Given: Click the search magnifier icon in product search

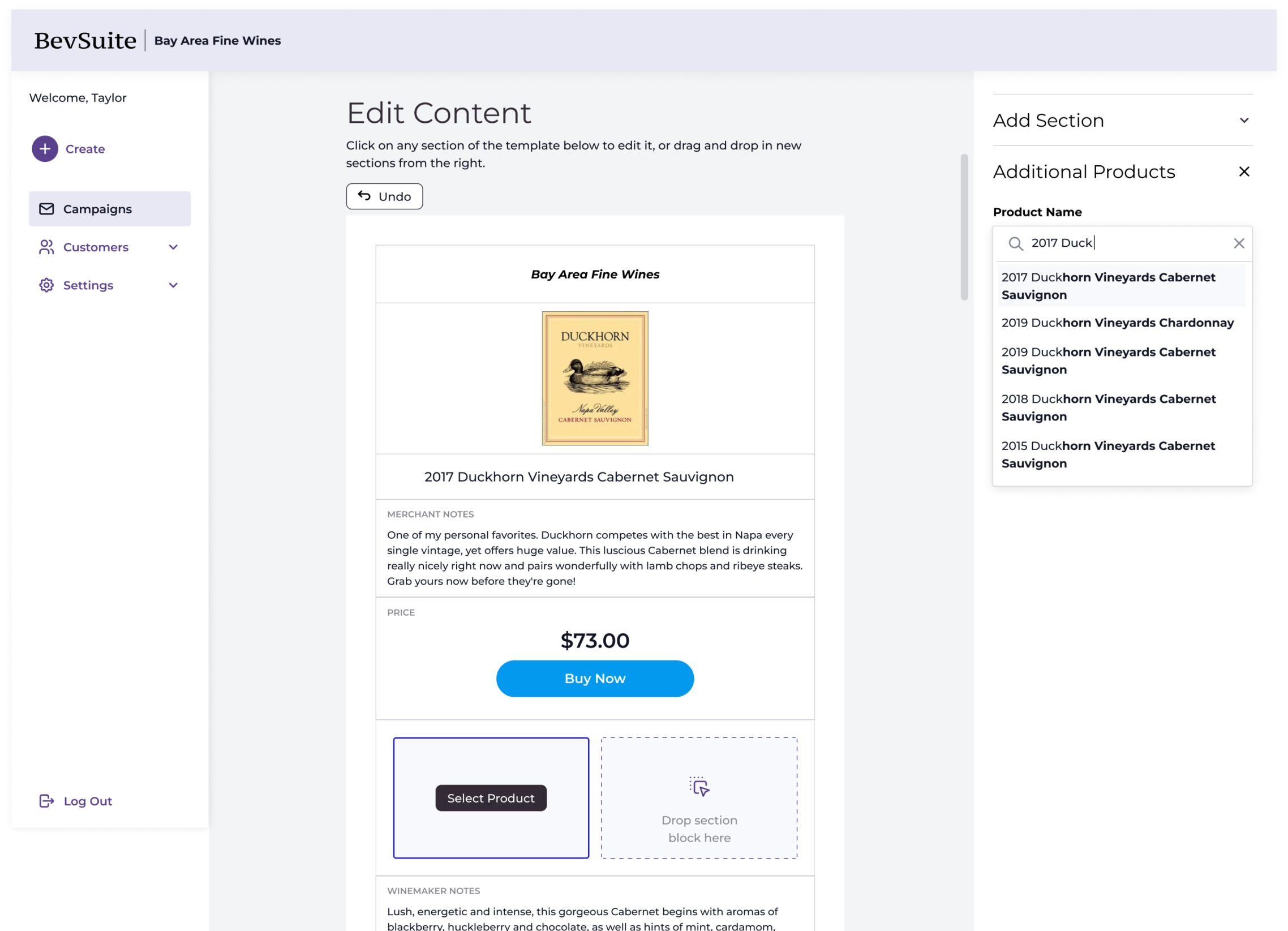Looking at the screenshot, I should (1015, 243).
